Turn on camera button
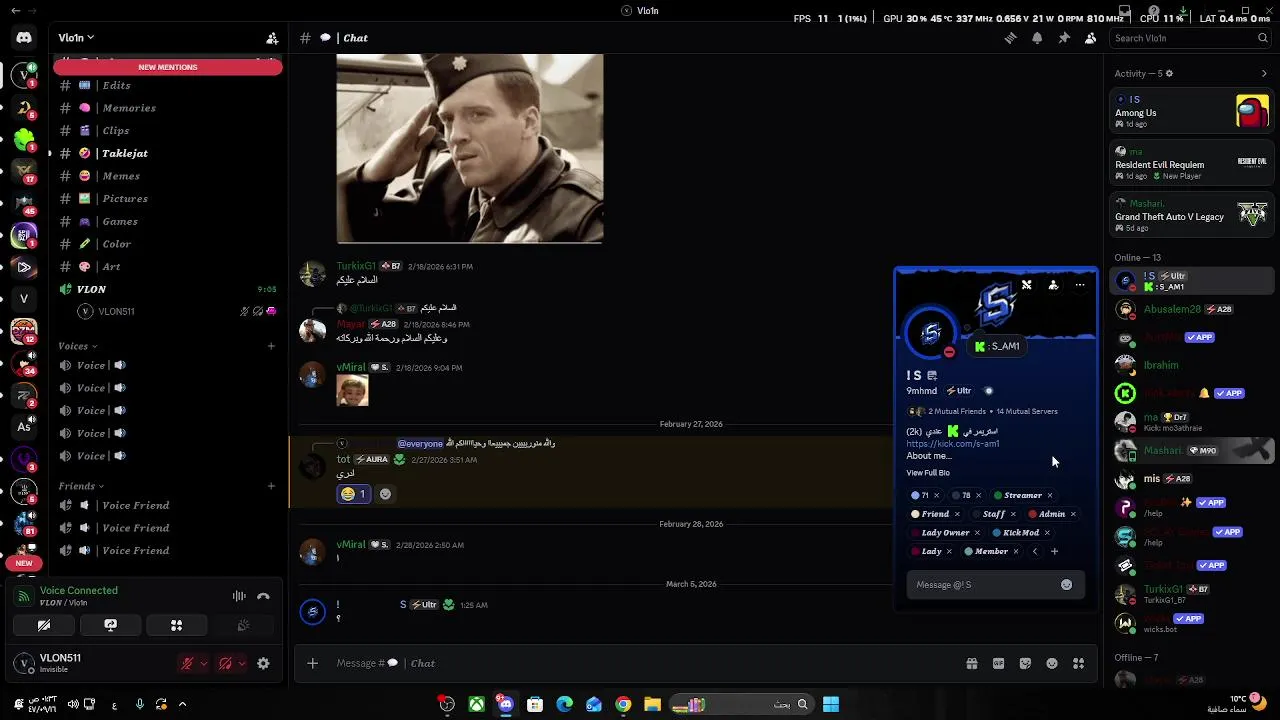Image resolution: width=1280 pixels, height=720 pixels. [44, 625]
